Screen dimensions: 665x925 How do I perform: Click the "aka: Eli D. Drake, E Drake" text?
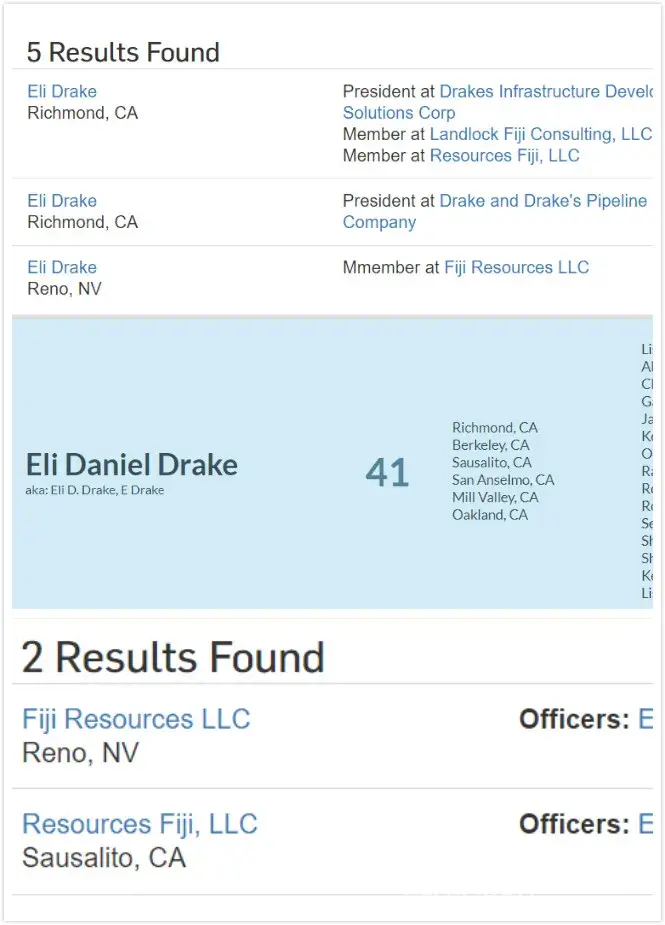point(95,491)
